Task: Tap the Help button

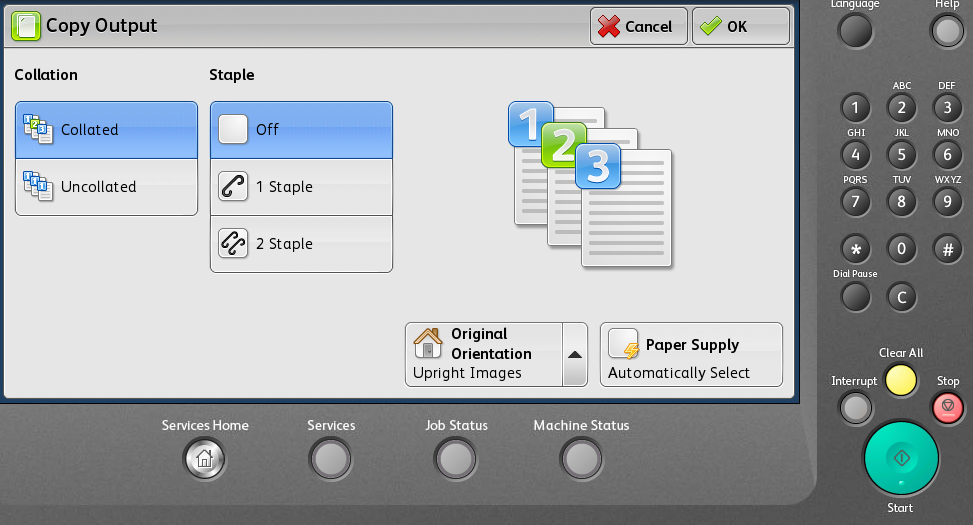Action: (x=947, y=30)
